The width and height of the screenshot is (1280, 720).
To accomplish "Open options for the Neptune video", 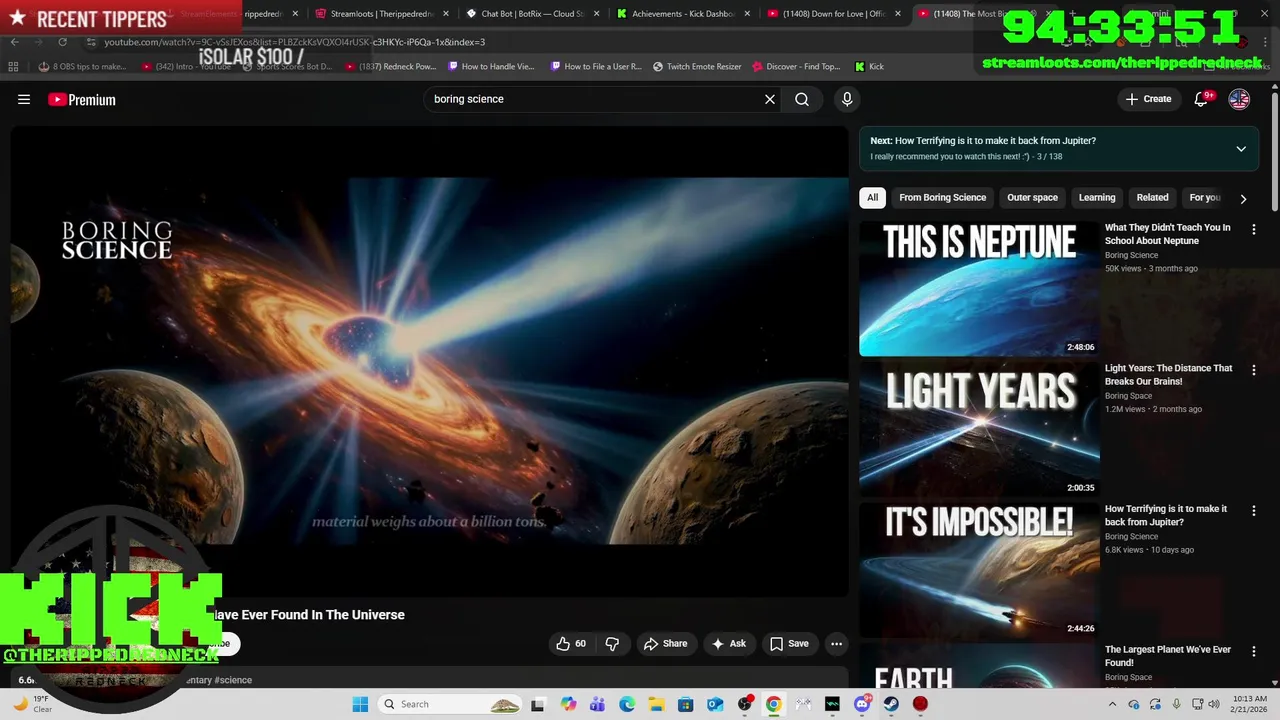I will tap(1254, 229).
